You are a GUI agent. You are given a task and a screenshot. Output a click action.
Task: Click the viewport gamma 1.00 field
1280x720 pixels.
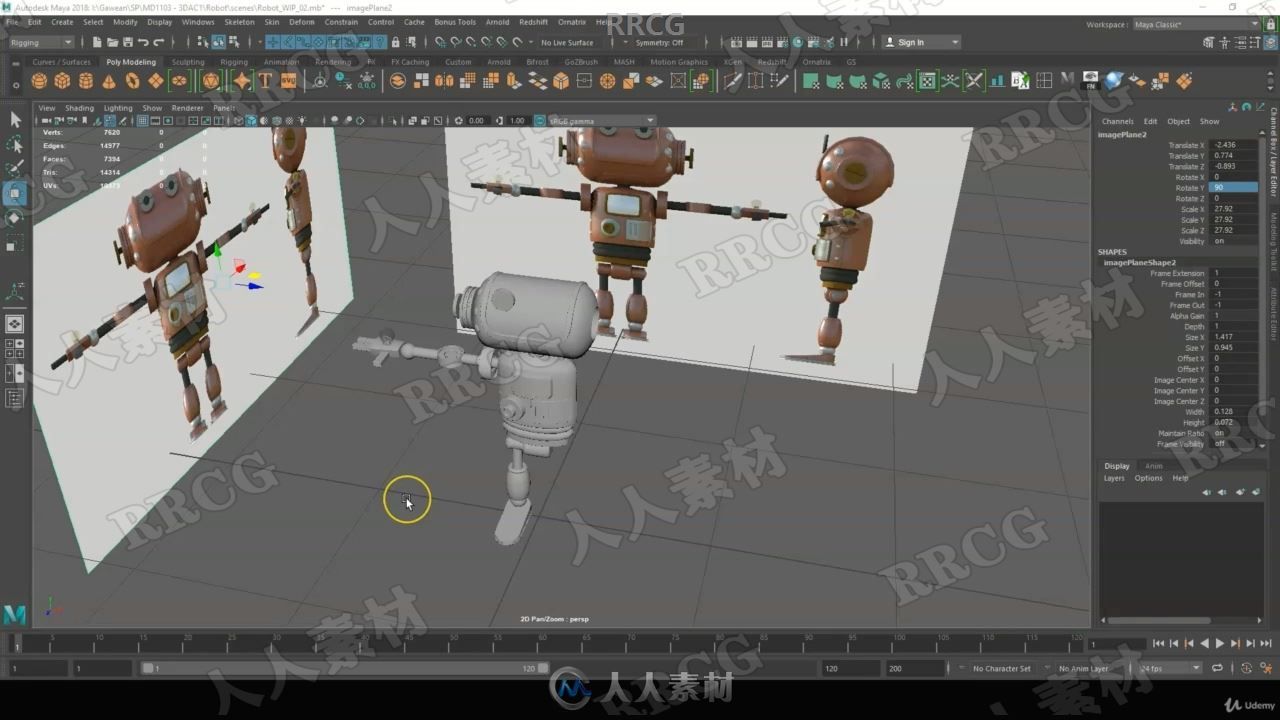pyautogui.click(x=516, y=120)
